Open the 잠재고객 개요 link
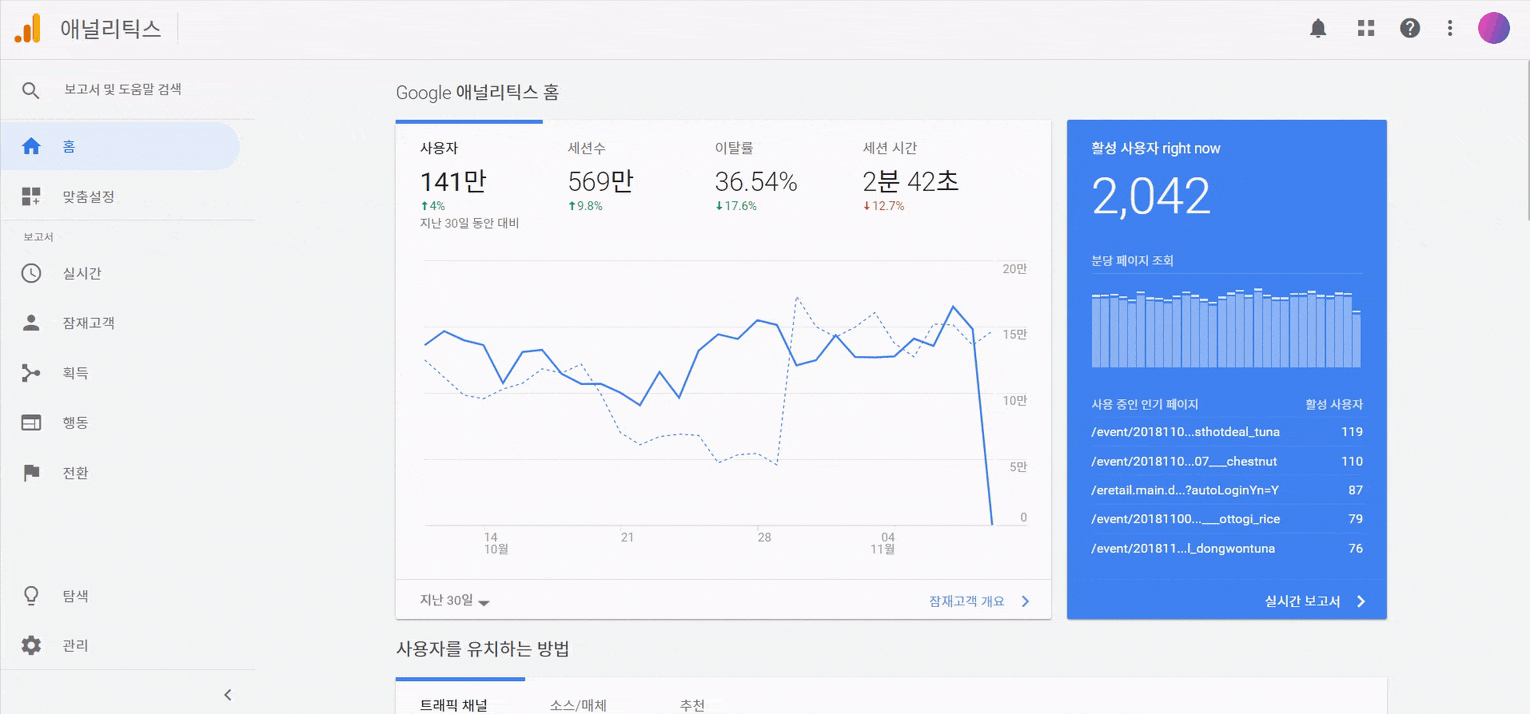Image resolution: width=1530 pixels, height=714 pixels. coord(966,601)
